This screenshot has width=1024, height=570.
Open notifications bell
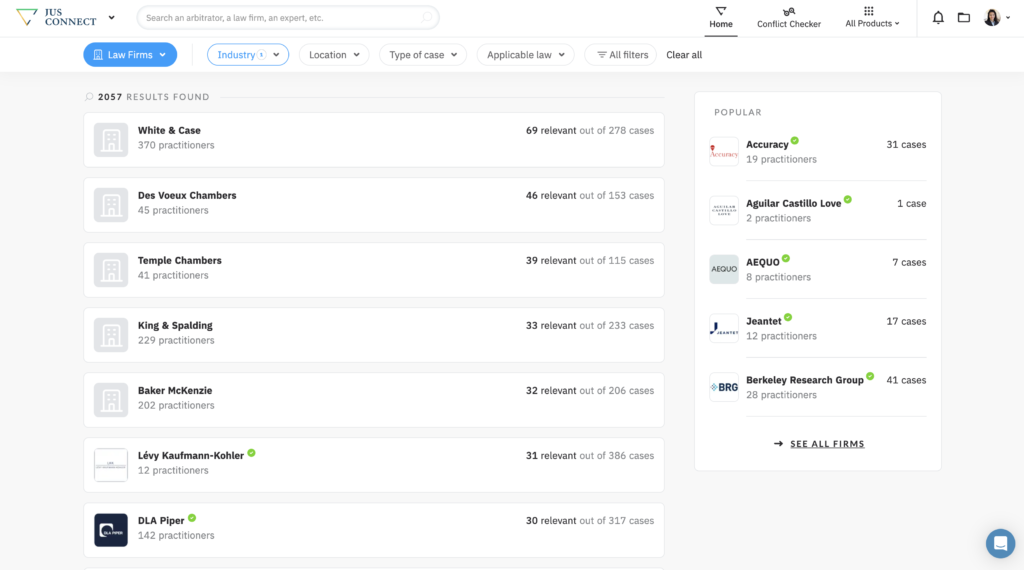[938, 18]
